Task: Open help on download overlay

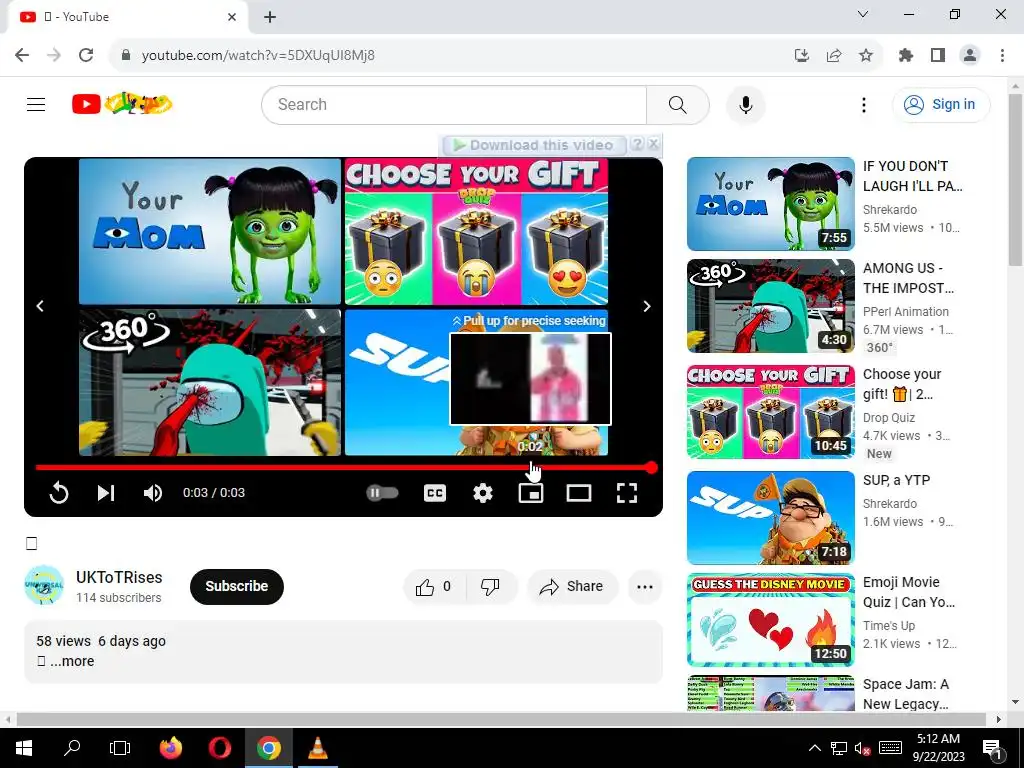Action: (637, 144)
